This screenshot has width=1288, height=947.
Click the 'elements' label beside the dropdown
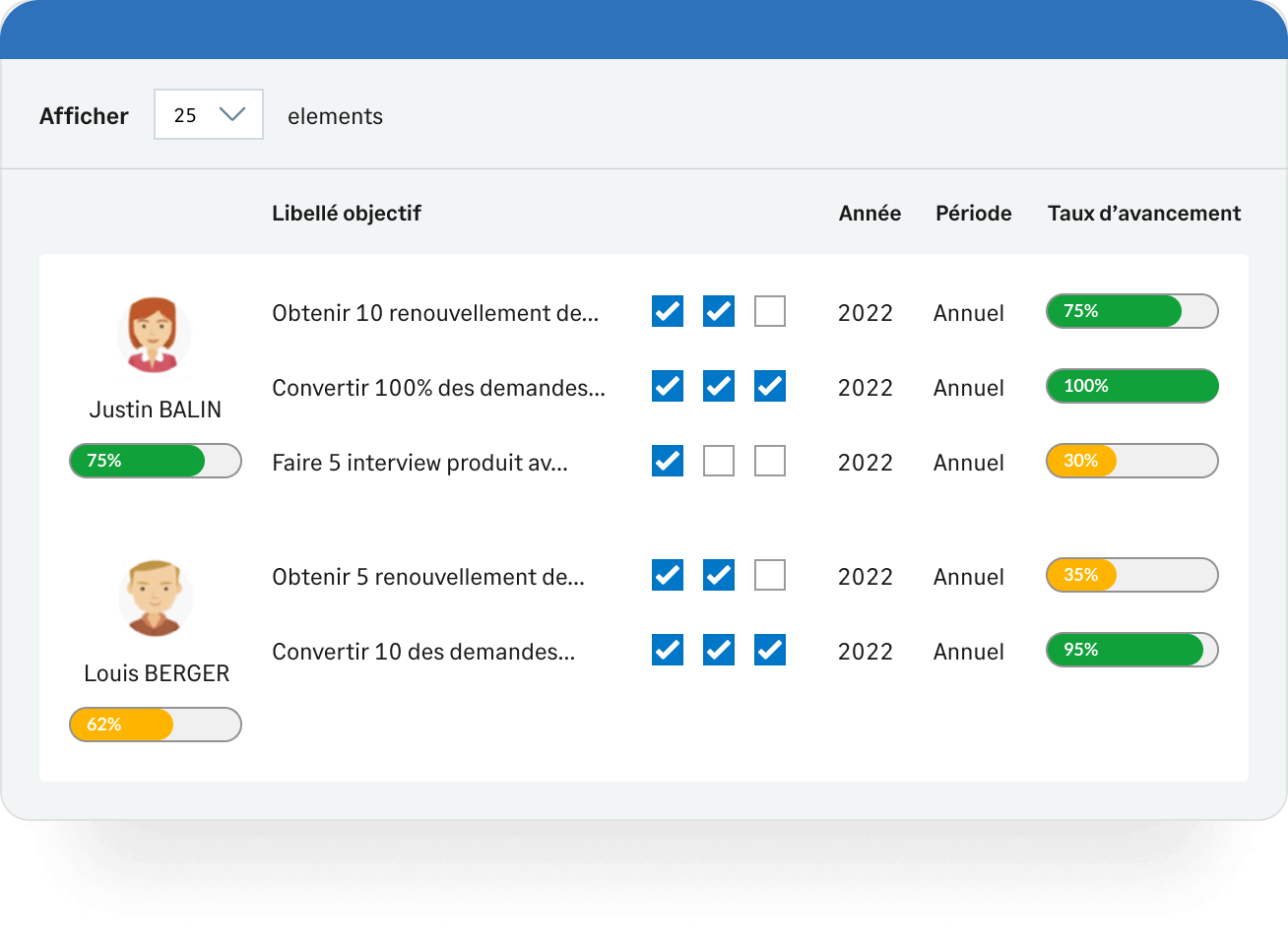click(335, 116)
